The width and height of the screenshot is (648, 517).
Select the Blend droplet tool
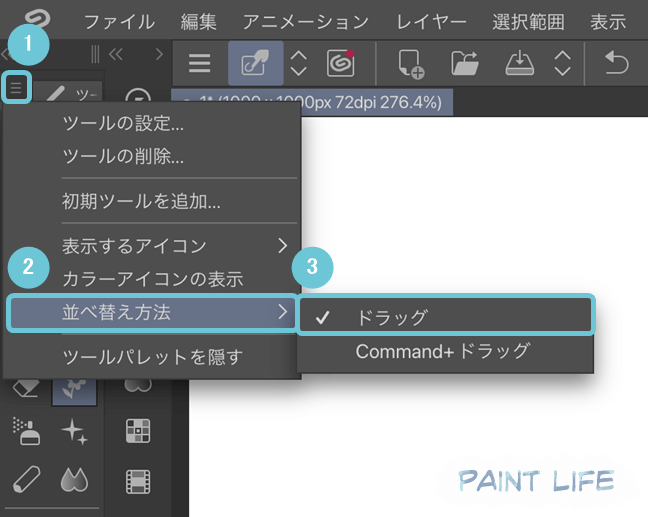pyautogui.click(x=74, y=480)
